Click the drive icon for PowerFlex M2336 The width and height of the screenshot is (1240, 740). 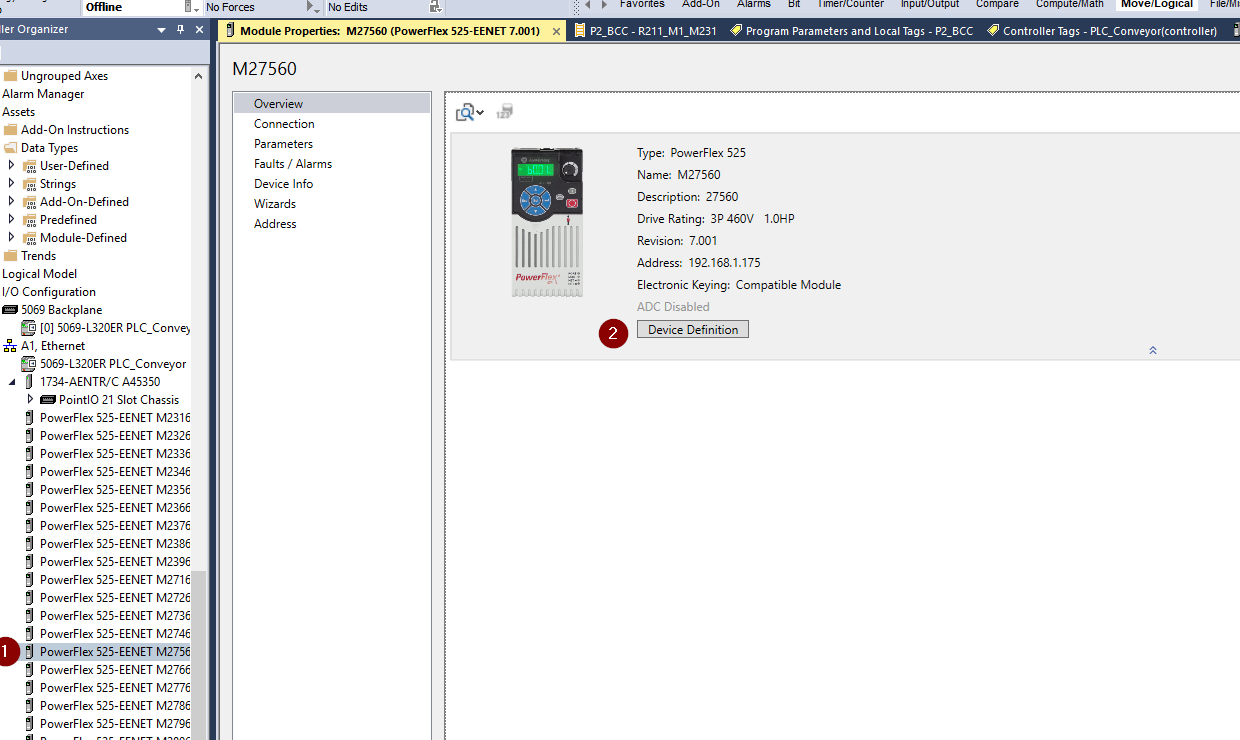29,454
